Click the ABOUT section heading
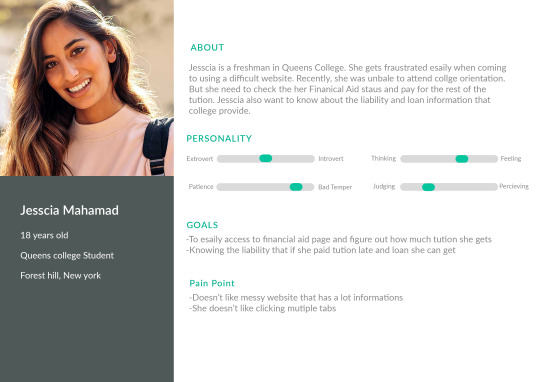 [x=207, y=48]
